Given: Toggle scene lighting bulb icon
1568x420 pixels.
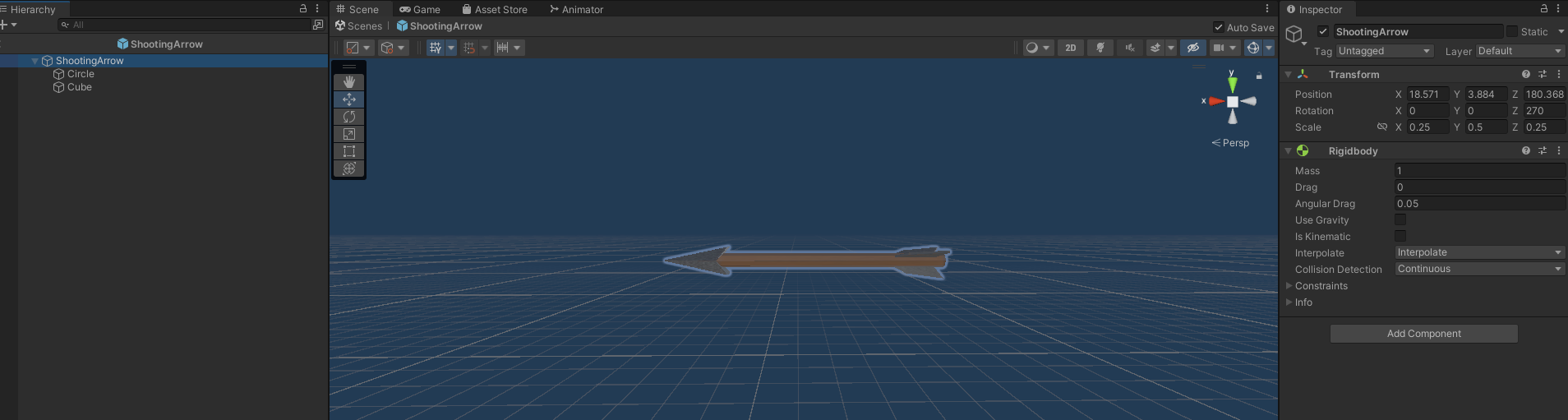Looking at the screenshot, I should [1100, 48].
